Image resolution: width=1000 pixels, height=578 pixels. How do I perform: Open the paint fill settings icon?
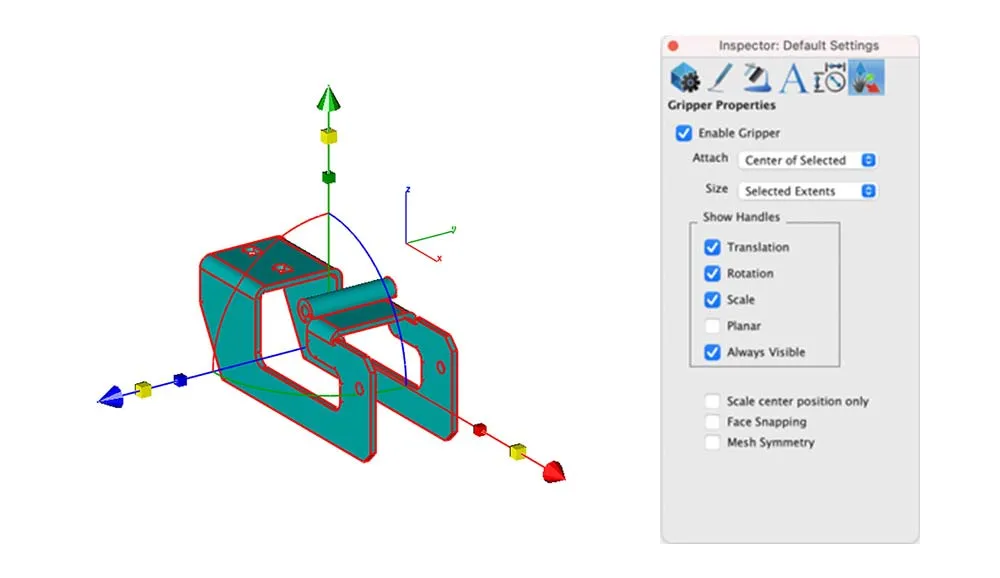pyautogui.click(x=756, y=77)
